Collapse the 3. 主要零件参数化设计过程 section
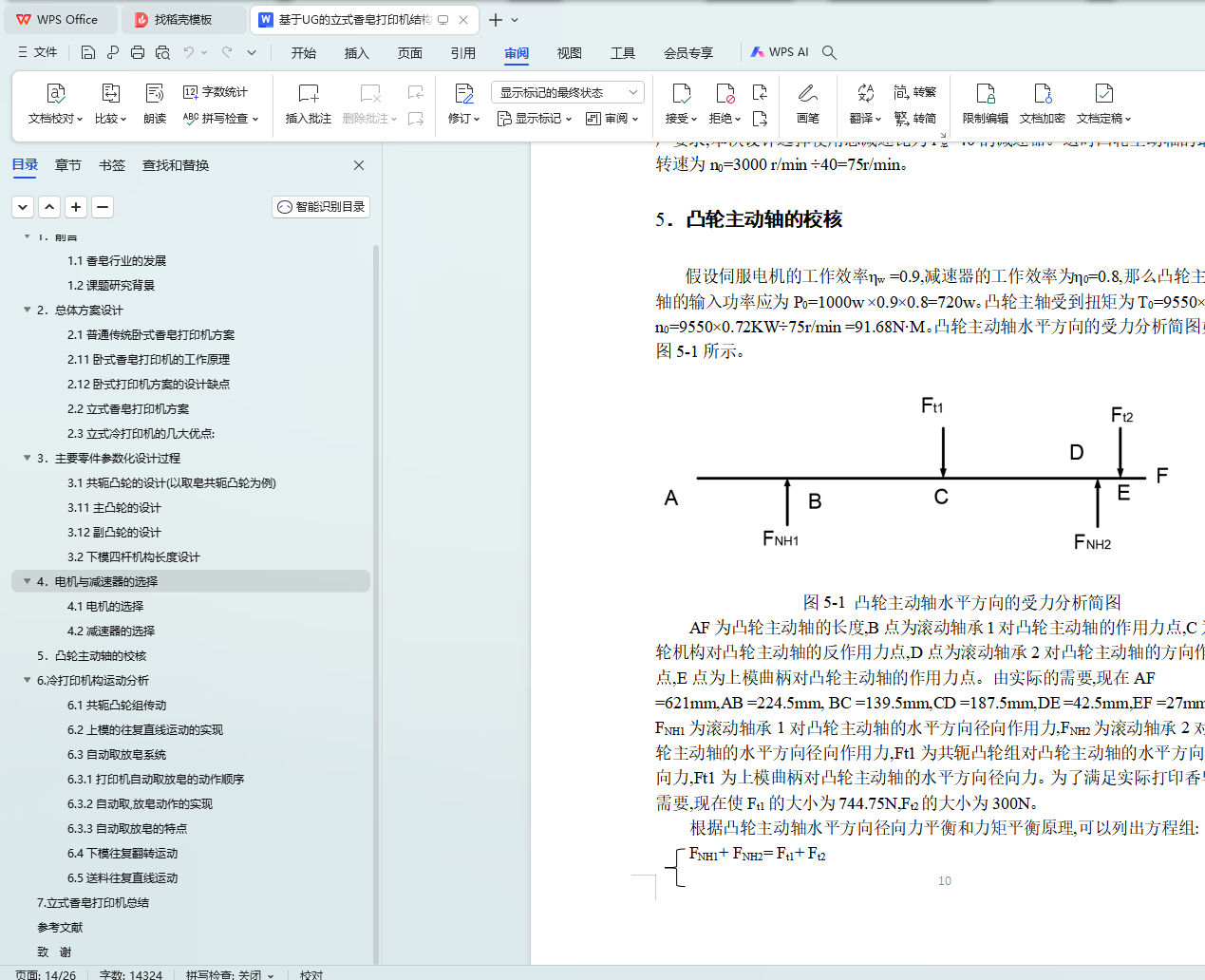The height and width of the screenshot is (980, 1205). click(27, 458)
